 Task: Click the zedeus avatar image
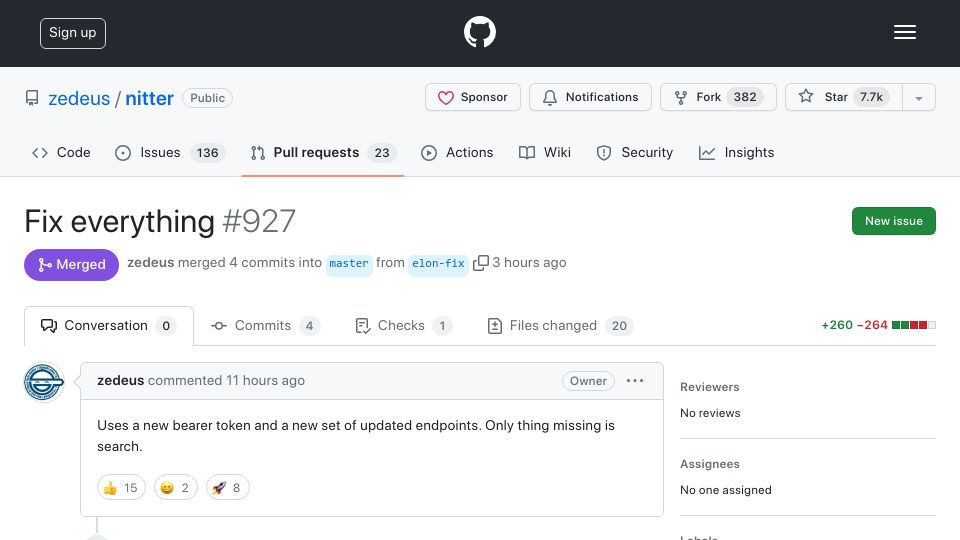point(43,381)
